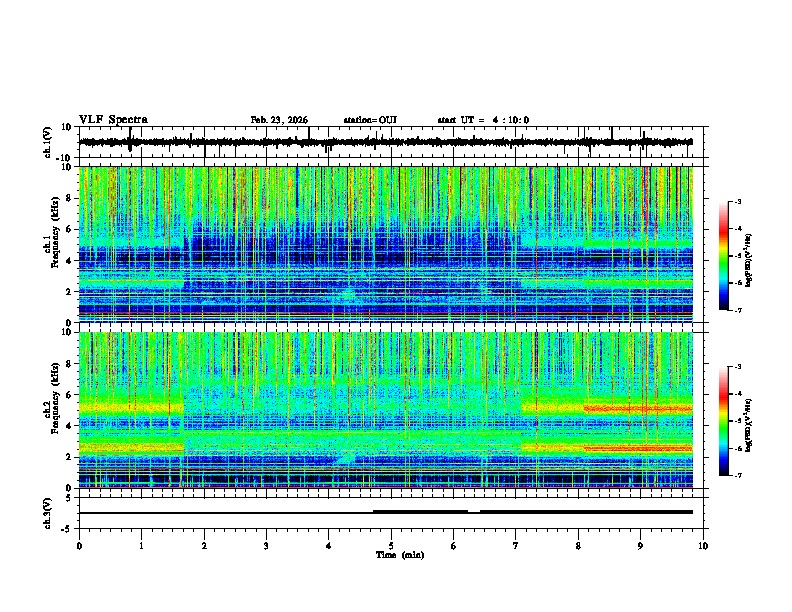Click the "4" tick on the time axis
Screen dimensions: 792x612
point(329,546)
